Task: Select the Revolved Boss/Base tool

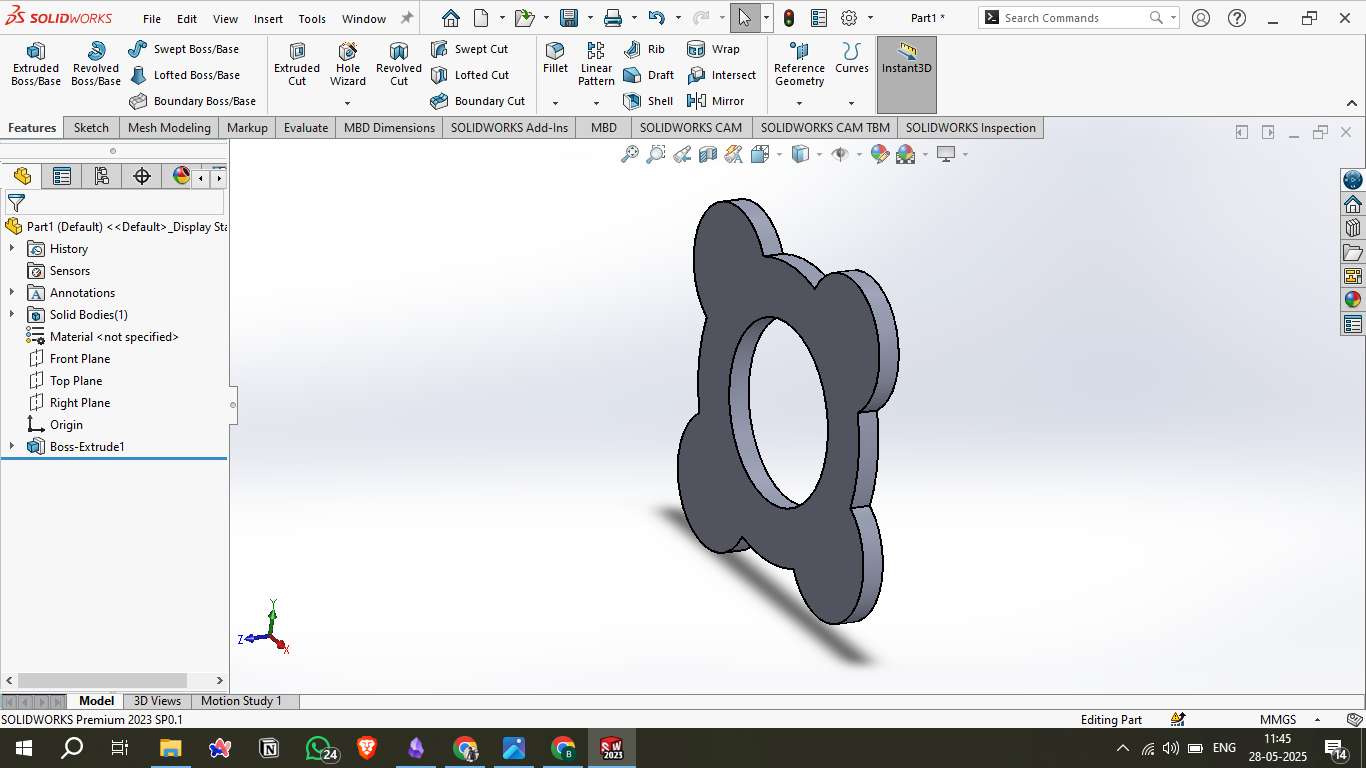Action: click(x=96, y=64)
